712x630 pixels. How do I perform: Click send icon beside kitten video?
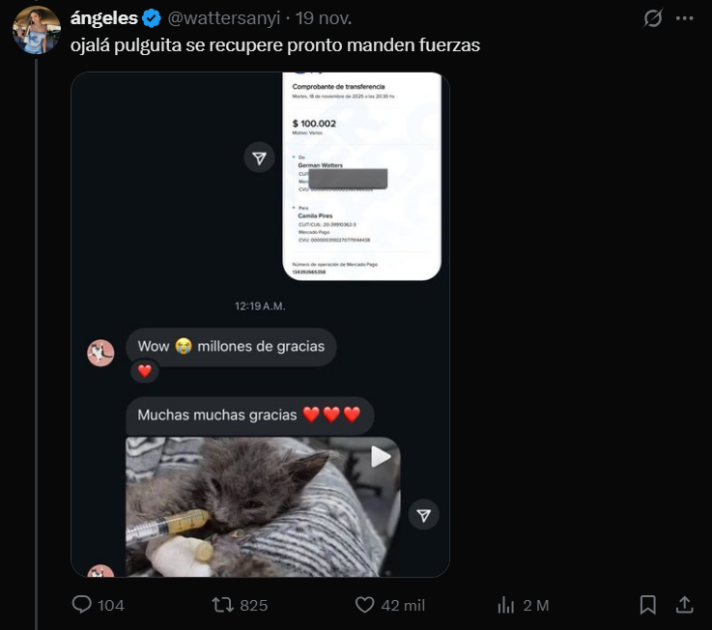[424, 514]
